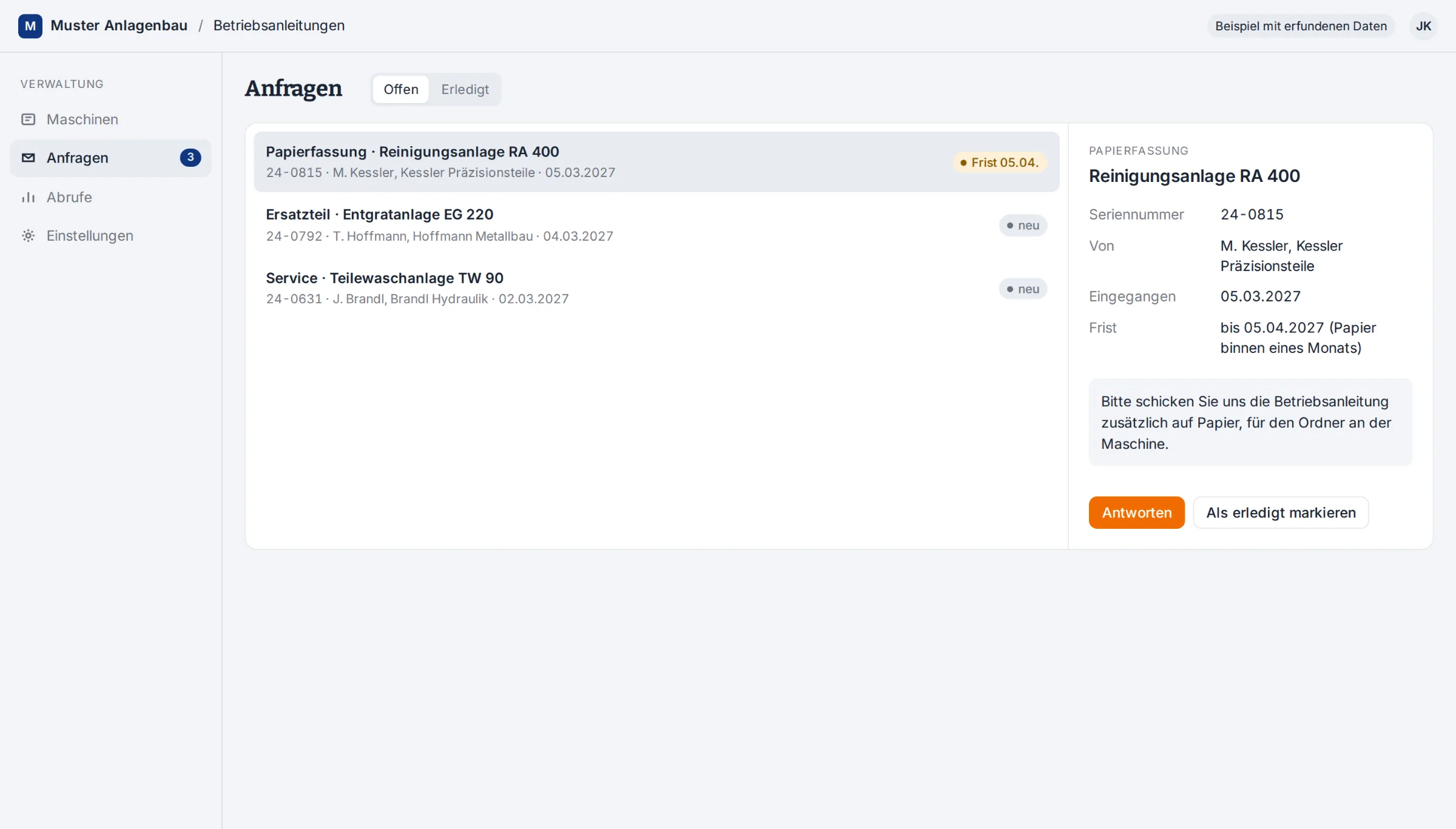Click the Betriebsanleitungen breadcrumb
1456x829 pixels.
click(279, 25)
